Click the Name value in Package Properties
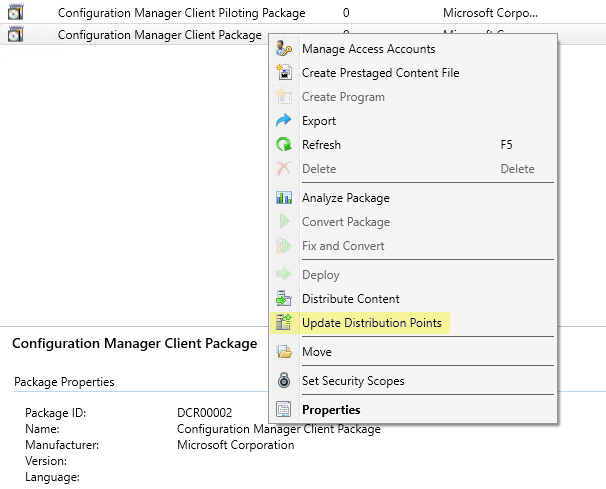The image size is (606, 489). pyautogui.click(x=279, y=429)
